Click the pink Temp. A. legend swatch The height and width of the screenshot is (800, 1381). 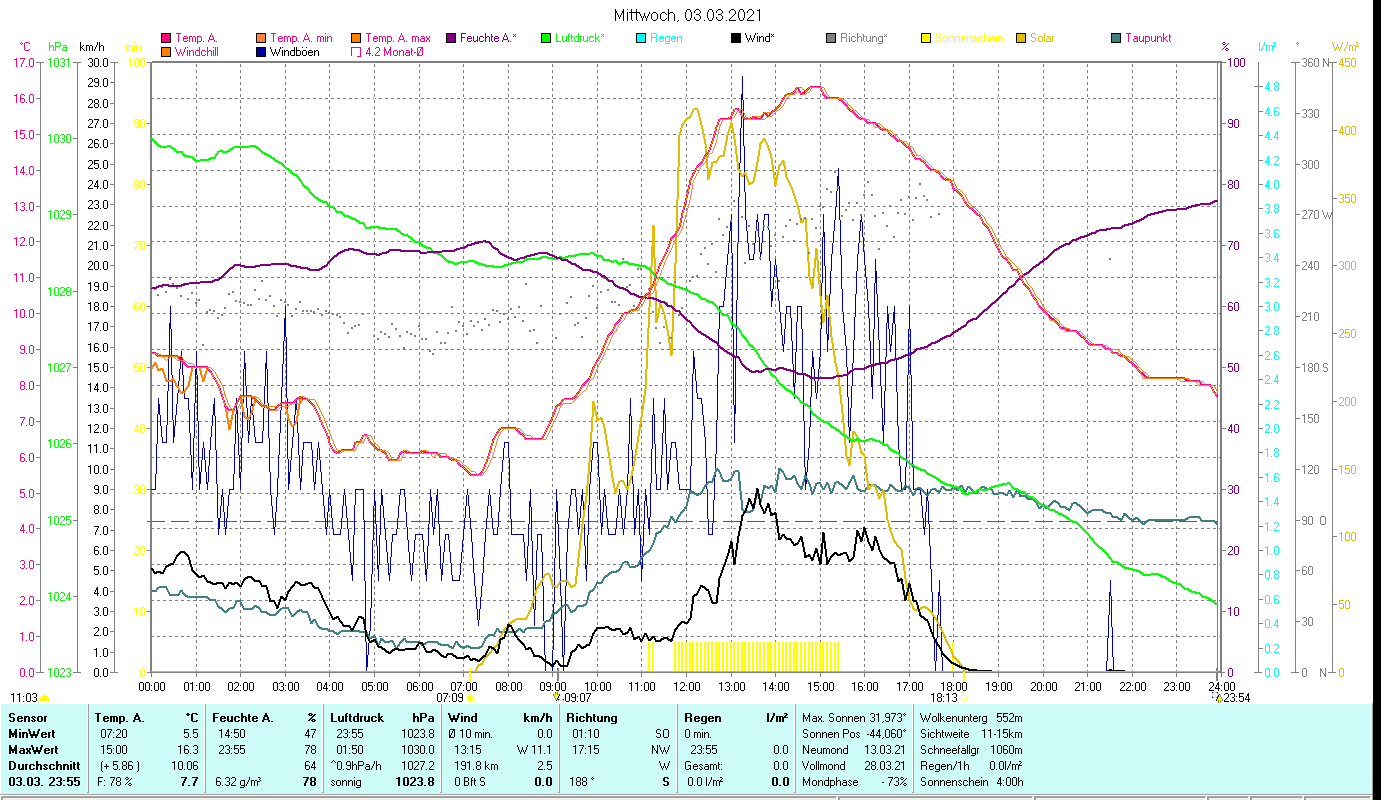tap(166, 38)
